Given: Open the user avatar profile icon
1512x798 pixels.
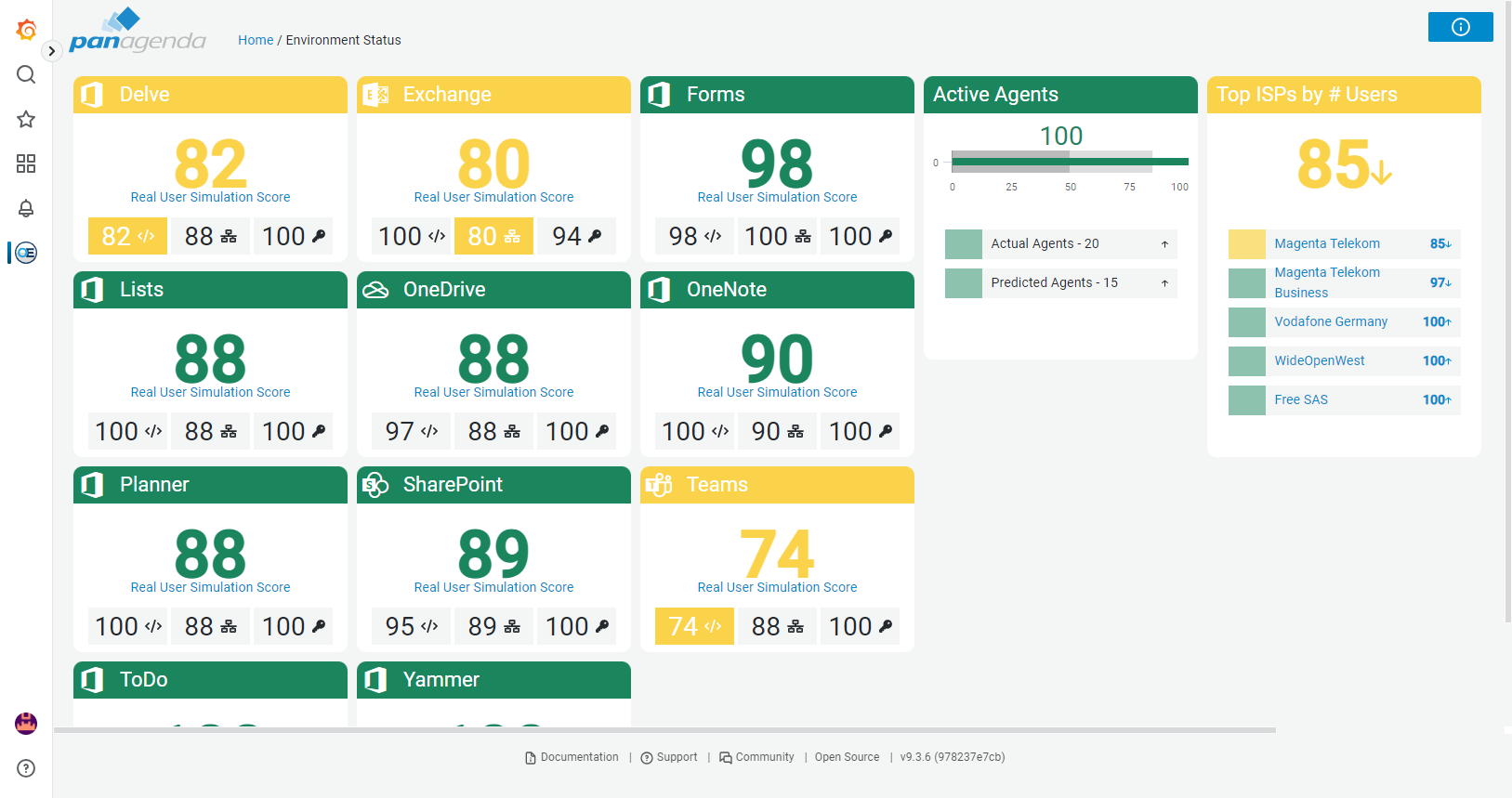Looking at the screenshot, I should (x=26, y=723).
